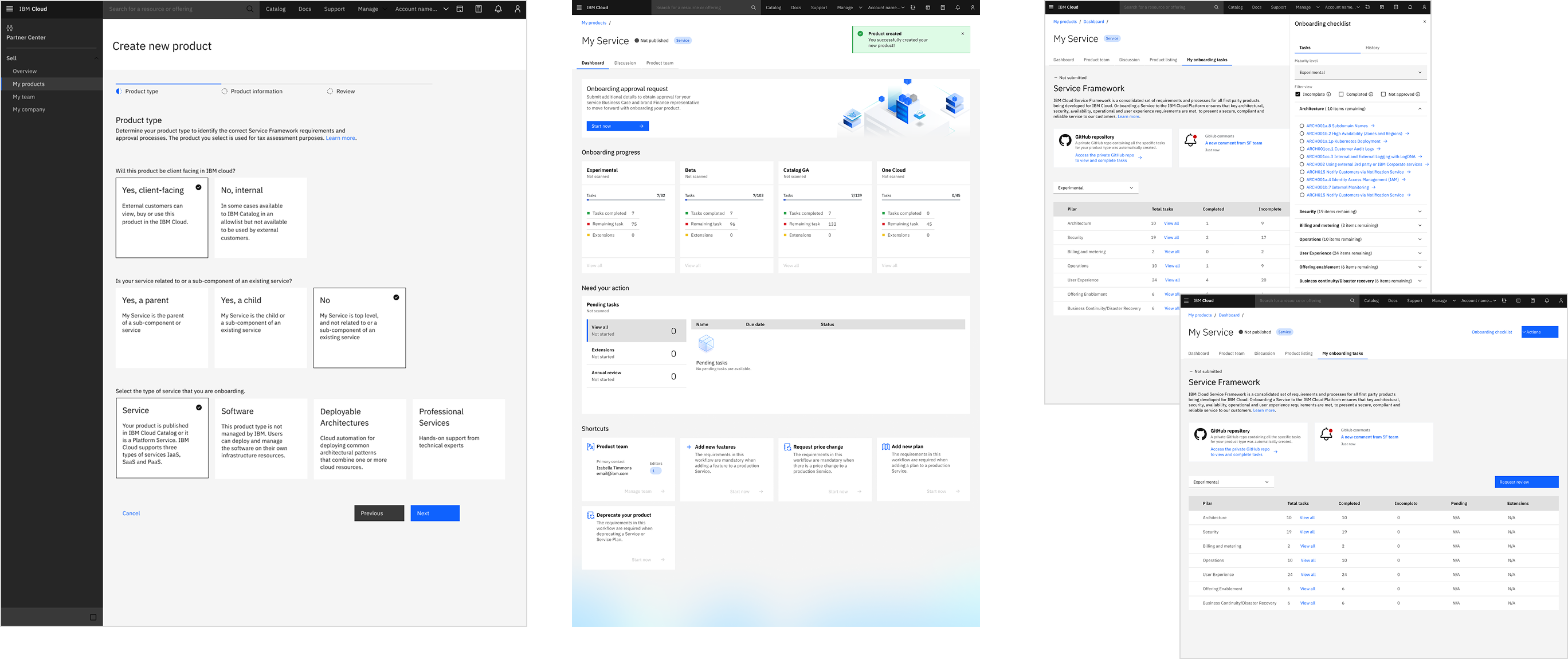Image resolution: width=1568 pixels, height=659 pixels.
Task: Click the user profile icon in Create new product header
Action: (x=518, y=9)
